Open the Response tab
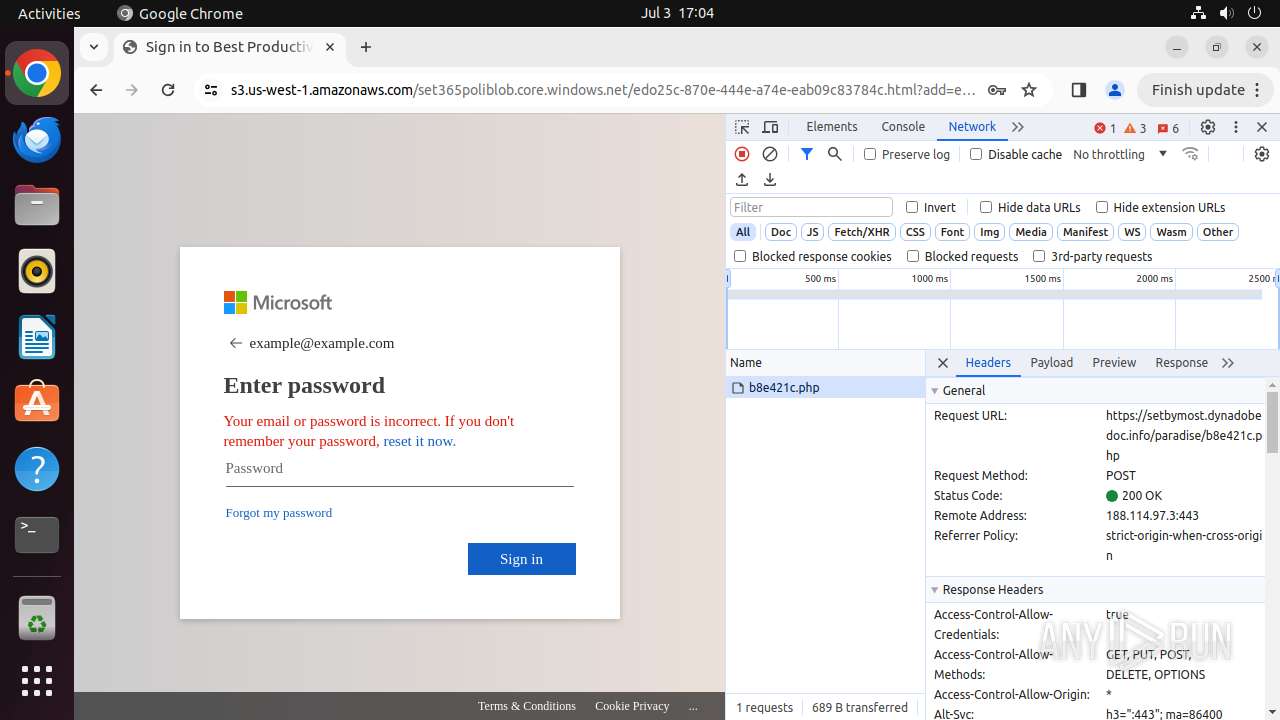 (x=1181, y=363)
